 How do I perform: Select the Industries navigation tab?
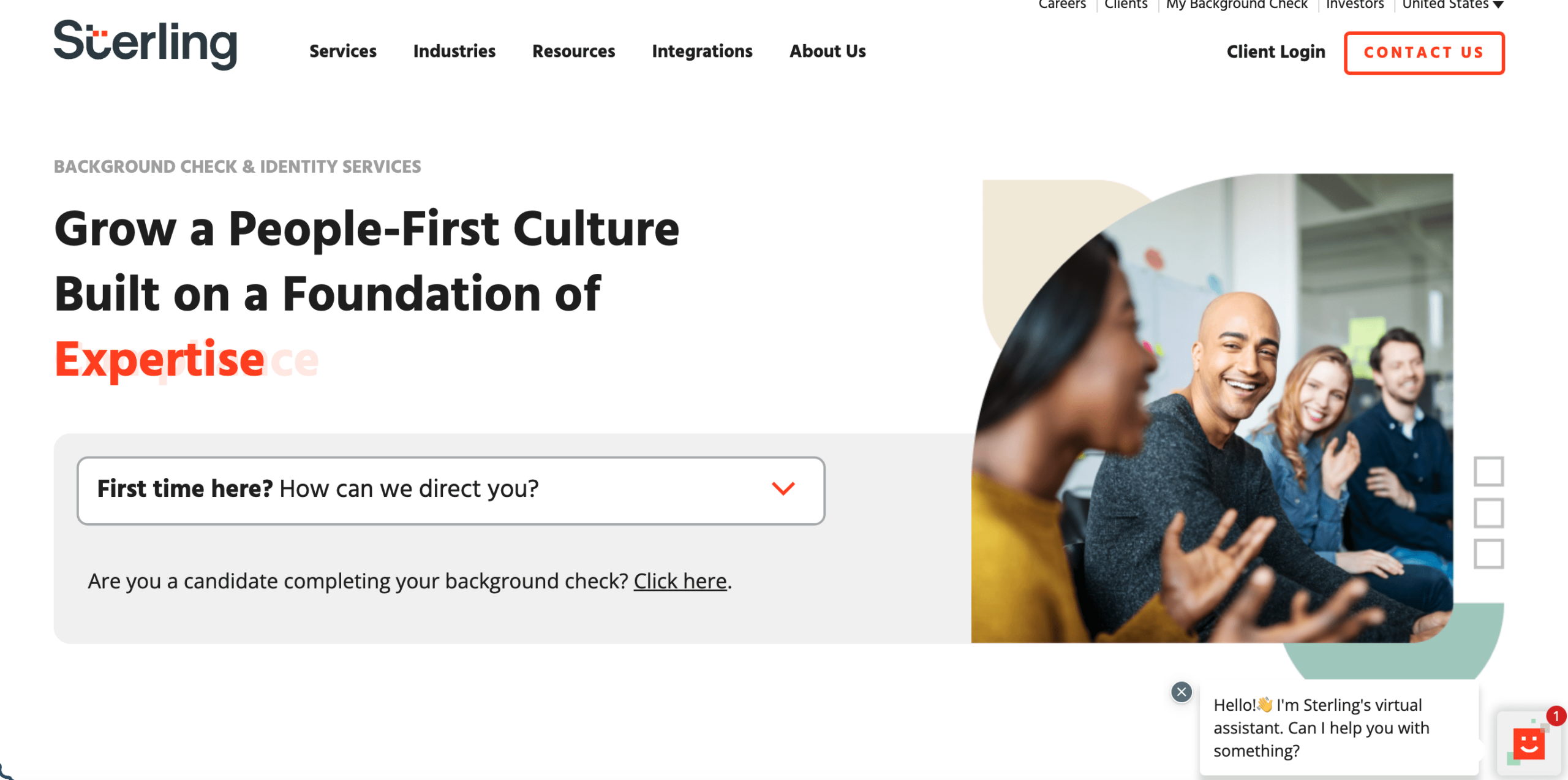click(x=454, y=52)
